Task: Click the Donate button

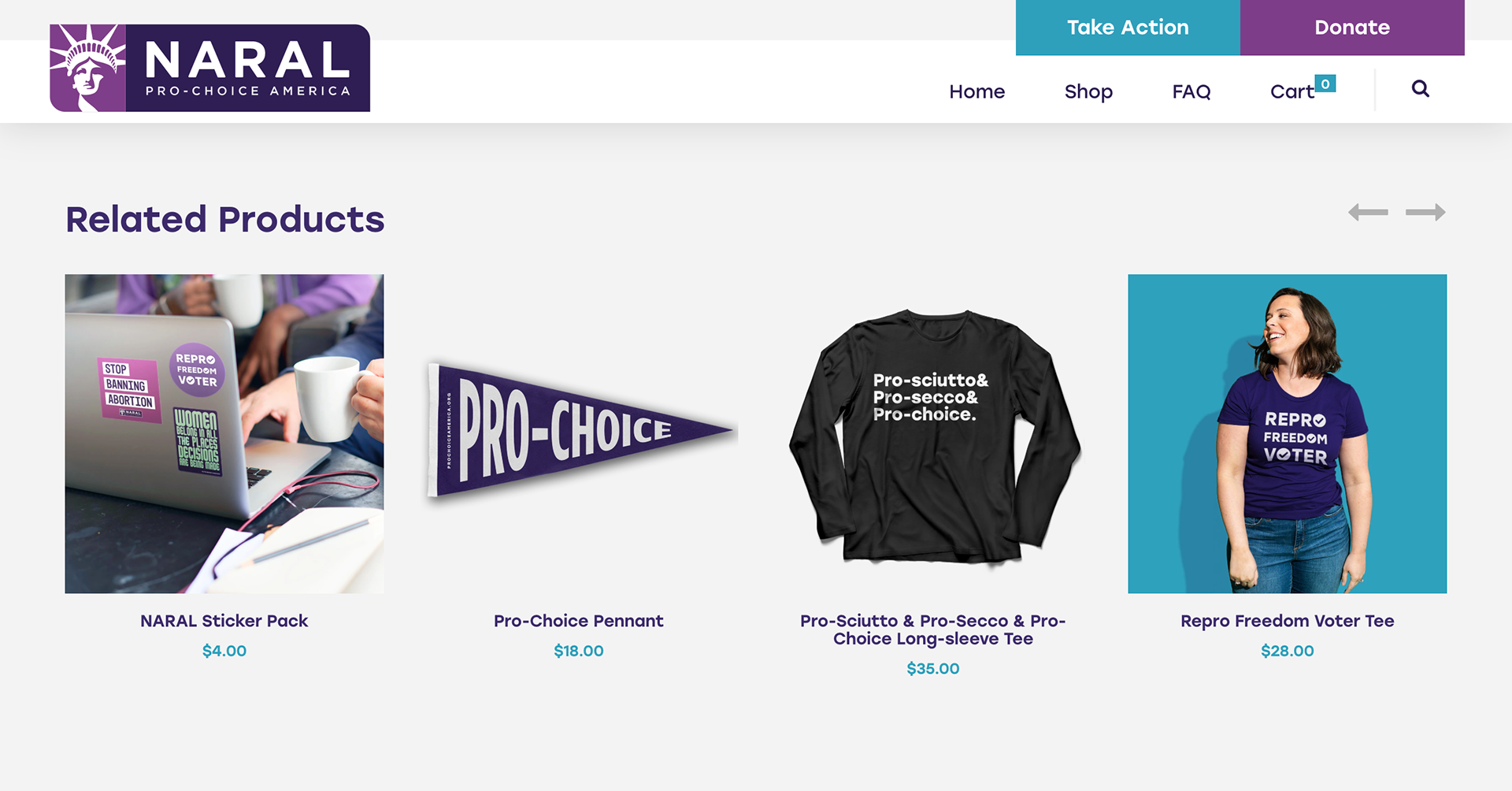Action: pos(1352,28)
